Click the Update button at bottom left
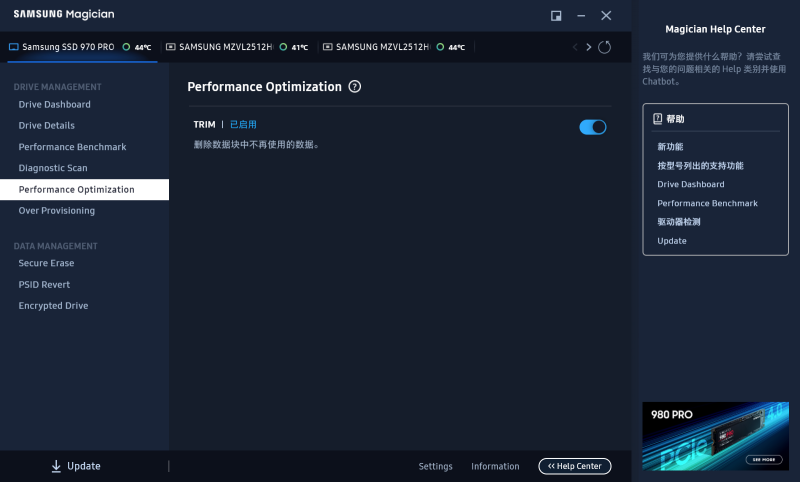800x482 pixels. (76, 466)
